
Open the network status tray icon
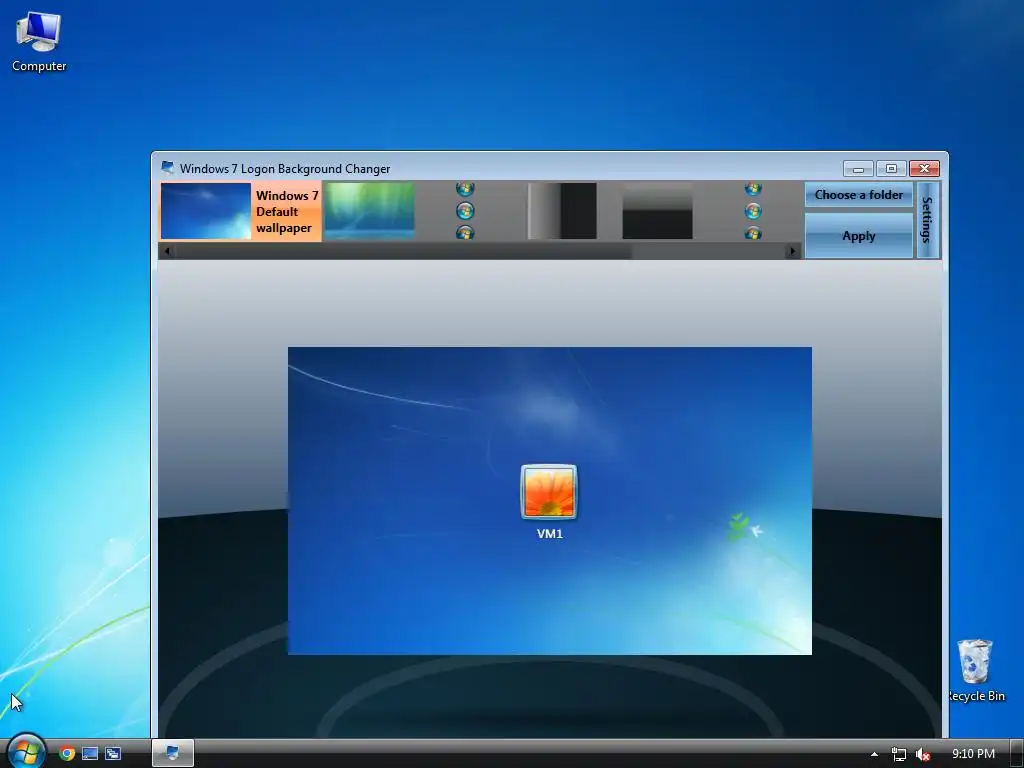pos(899,754)
